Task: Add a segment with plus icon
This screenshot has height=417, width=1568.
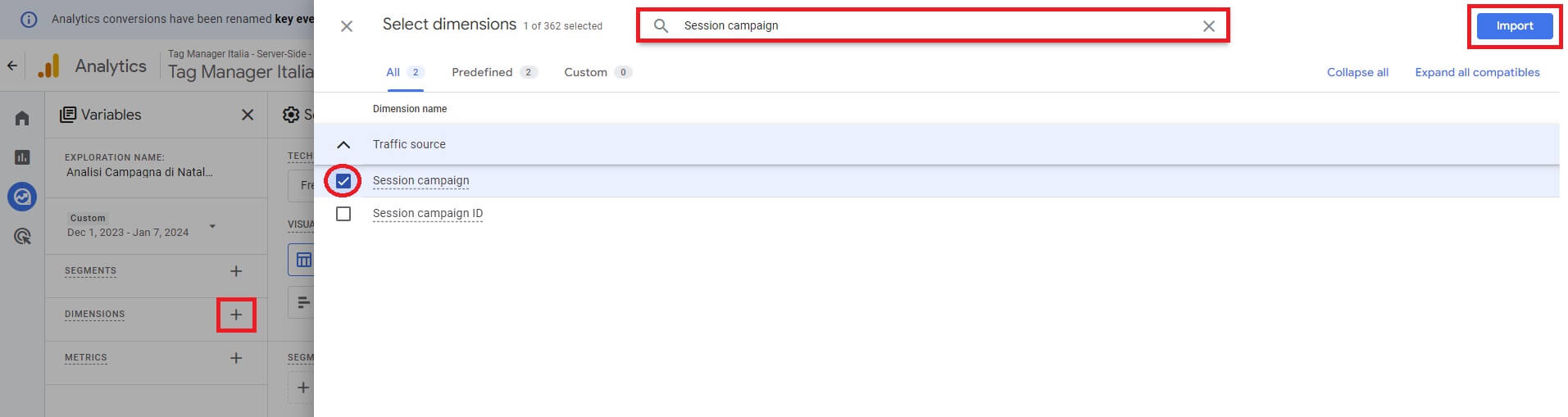Action: [236, 271]
